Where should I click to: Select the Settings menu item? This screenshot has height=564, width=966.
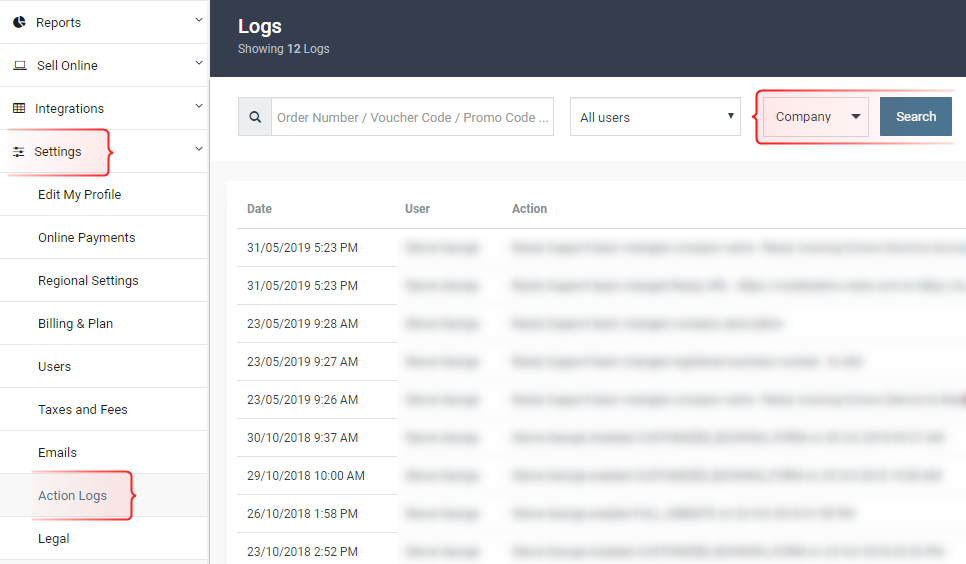point(104,152)
